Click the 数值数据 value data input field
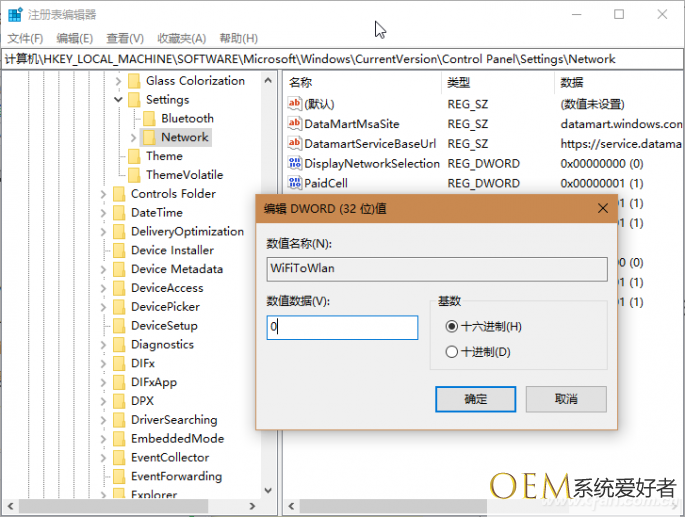The image size is (685, 517). [342, 327]
